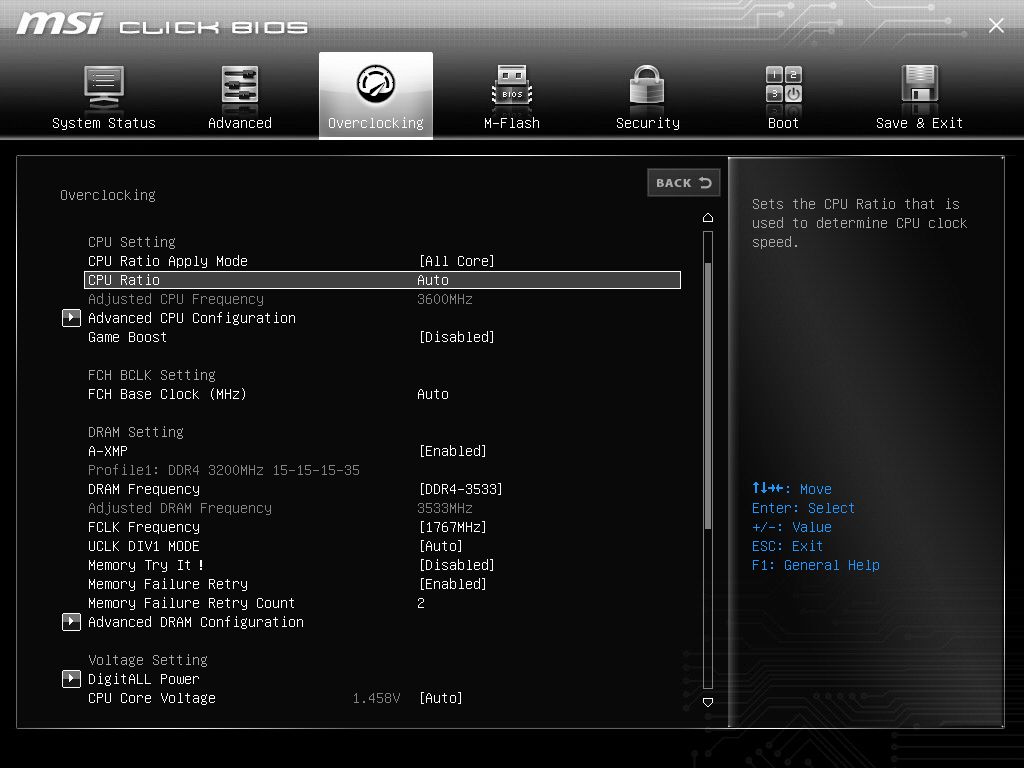The height and width of the screenshot is (768, 1024).
Task: Switch to the Overclocking tab
Action: 375,95
